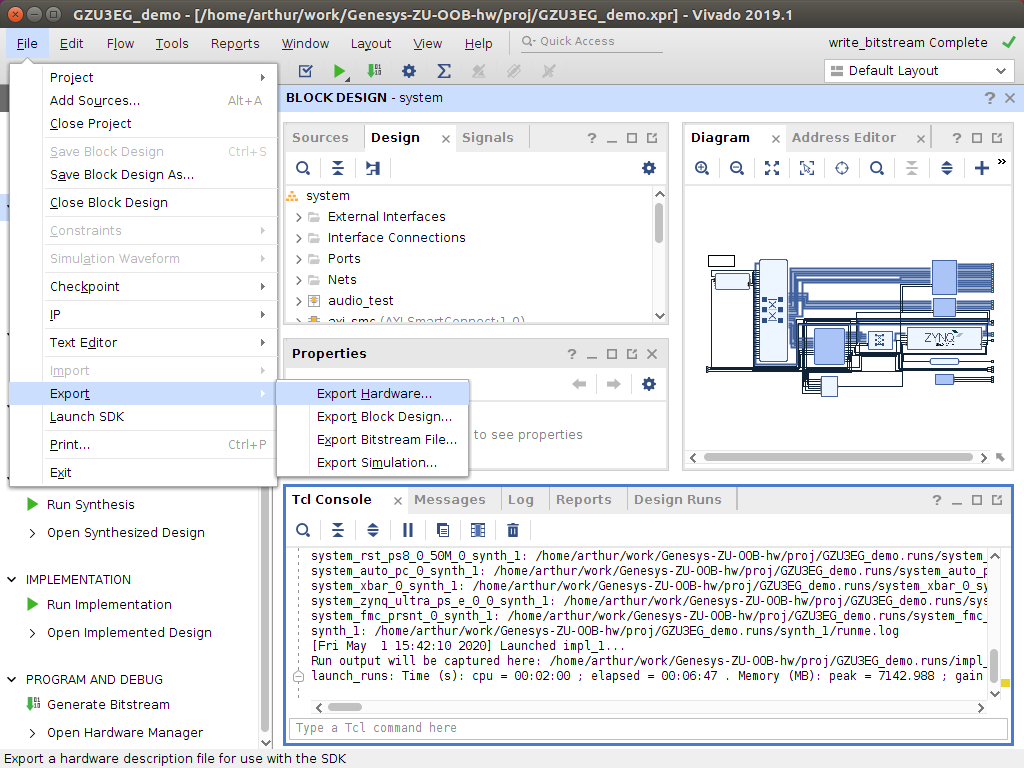Switch to the Address Editor tab
The width and height of the screenshot is (1024, 768).
843,138
